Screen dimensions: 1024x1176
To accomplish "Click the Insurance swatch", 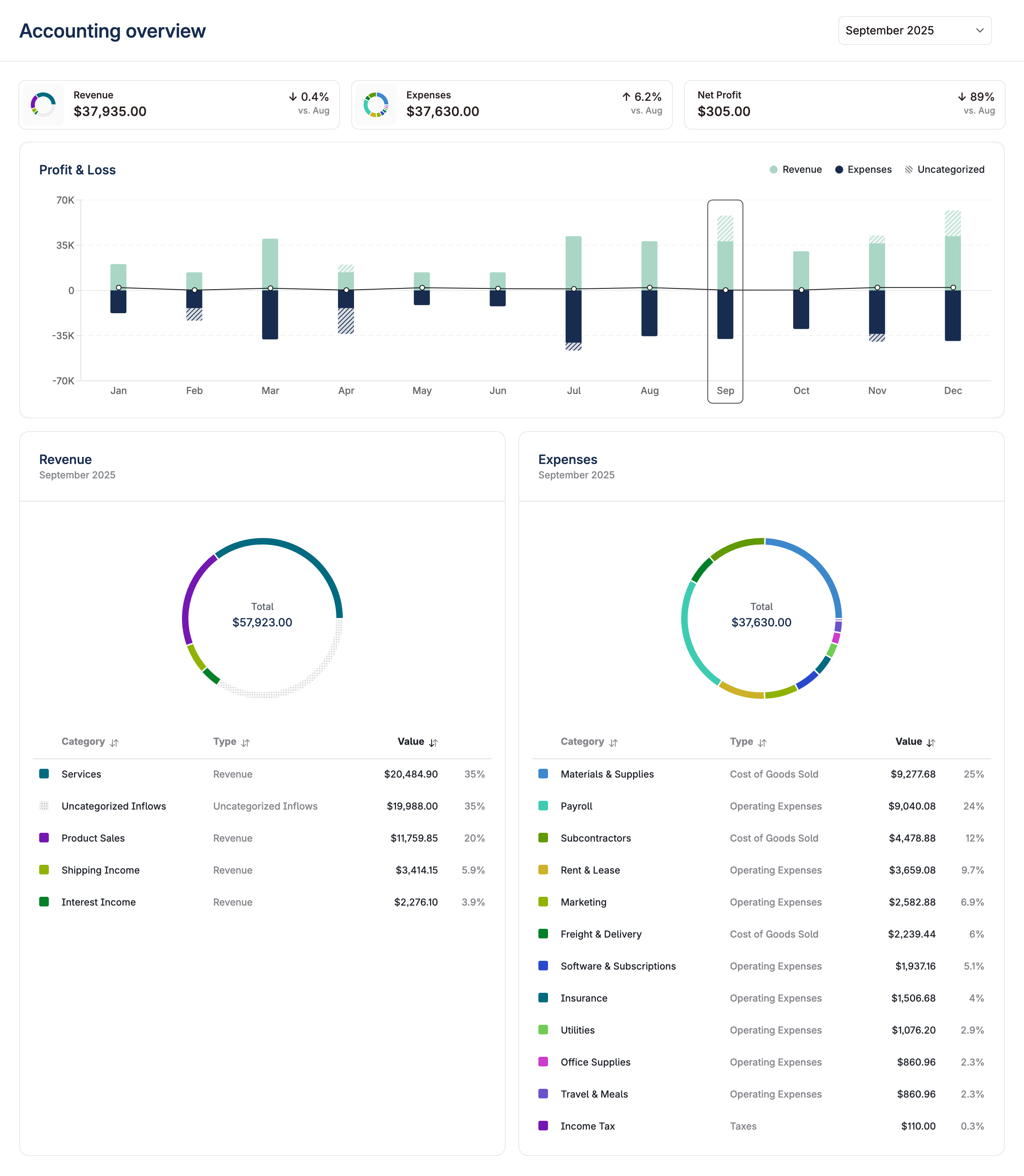I will coord(543,998).
